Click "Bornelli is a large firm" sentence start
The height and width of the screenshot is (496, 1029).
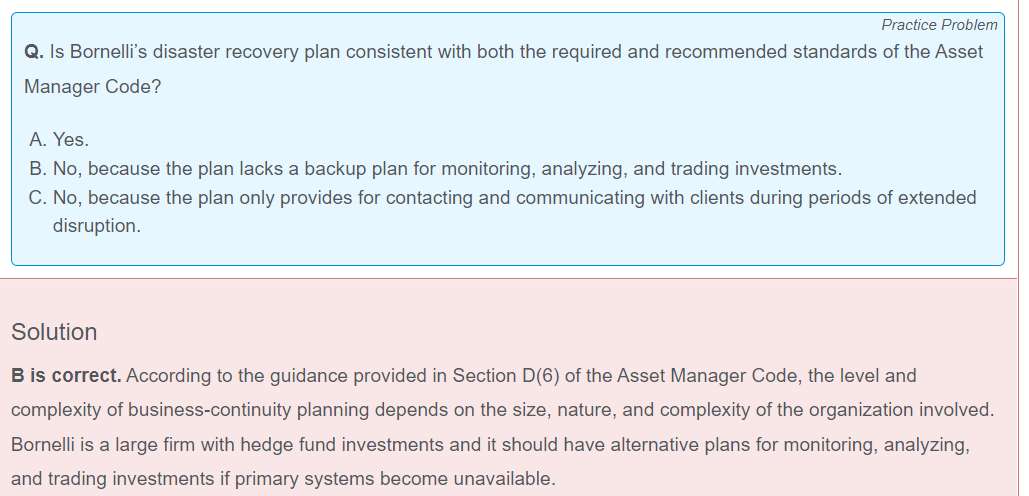pyautogui.click(x=103, y=444)
